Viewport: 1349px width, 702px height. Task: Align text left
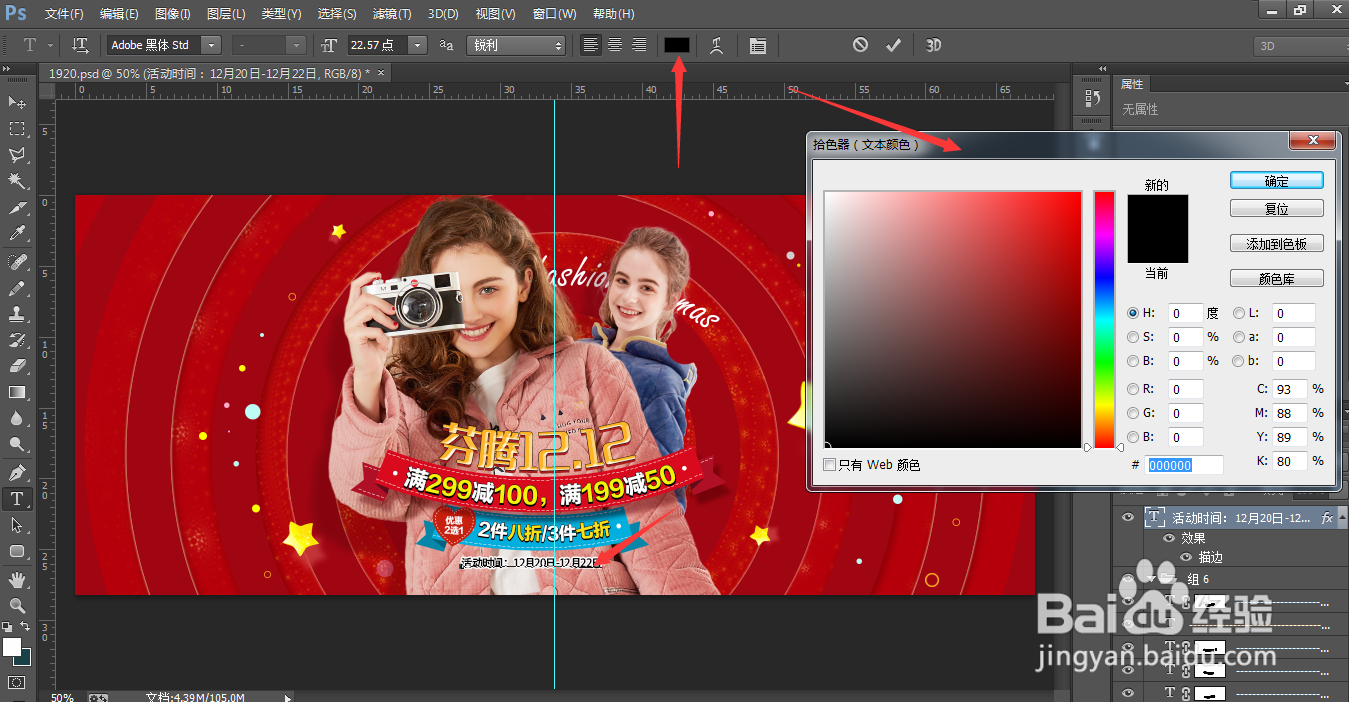pos(591,45)
